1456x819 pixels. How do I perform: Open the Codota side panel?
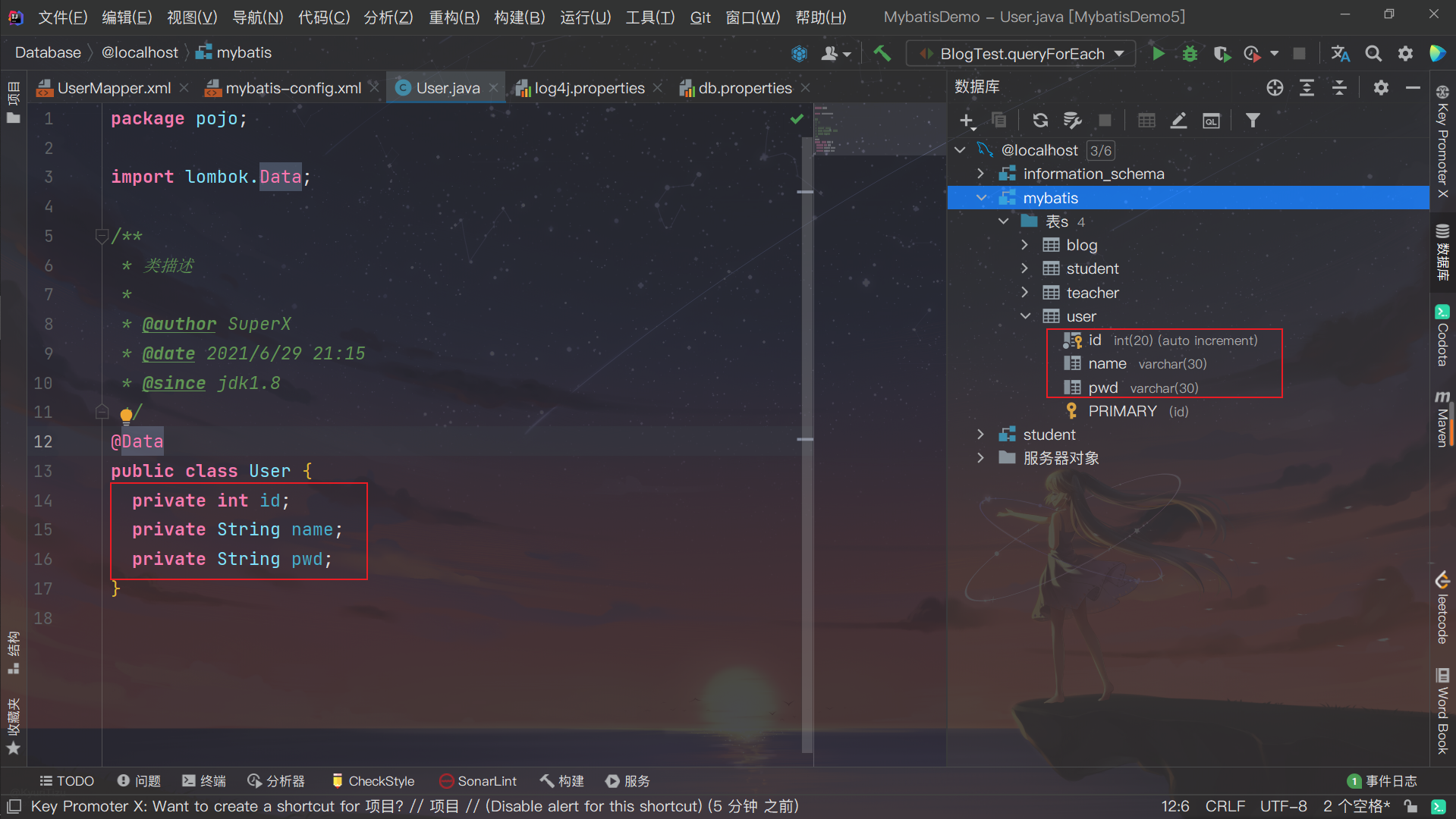tap(1442, 335)
